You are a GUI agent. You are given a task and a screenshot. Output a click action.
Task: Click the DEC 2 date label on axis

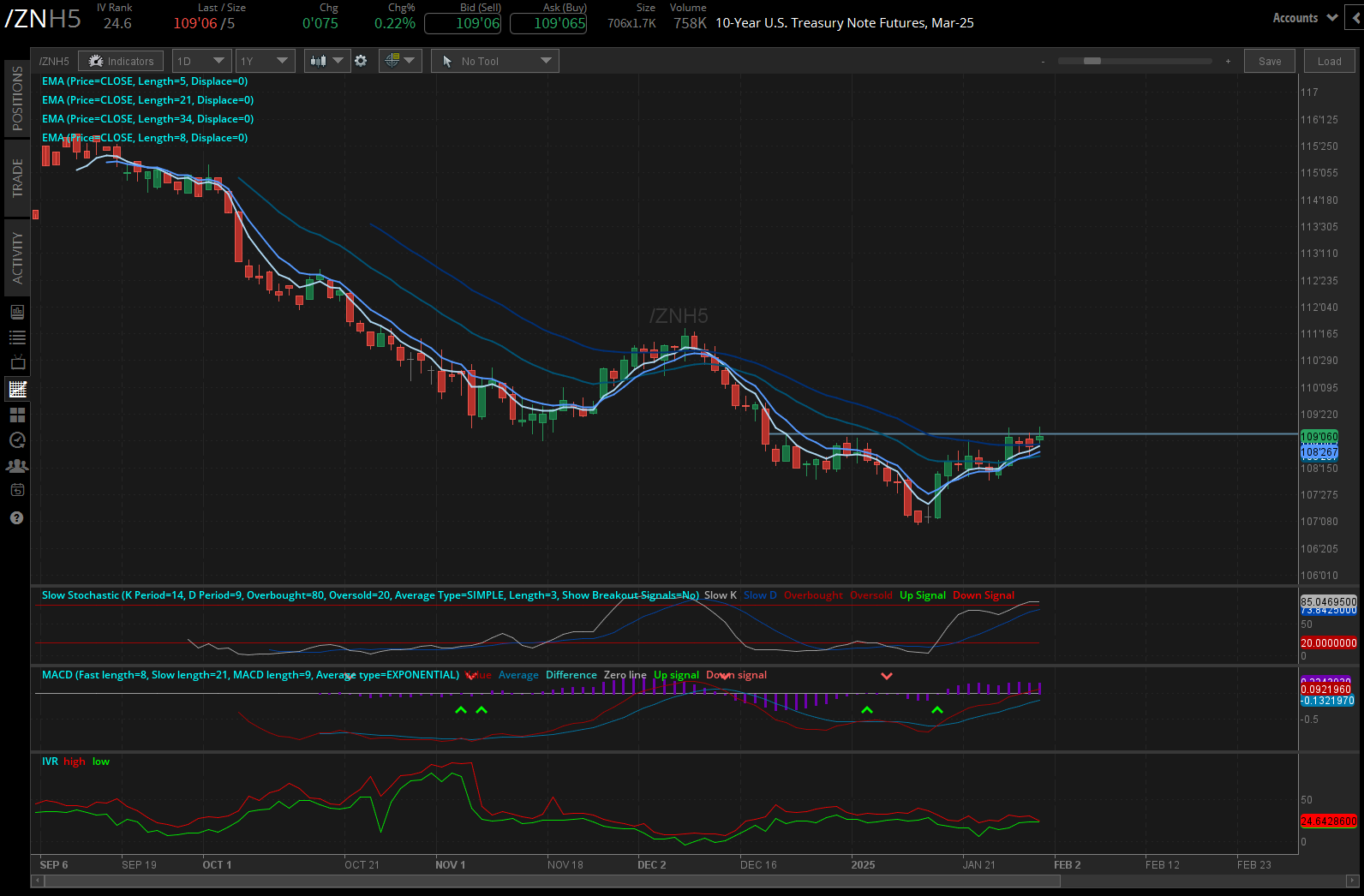tap(651, 865)
